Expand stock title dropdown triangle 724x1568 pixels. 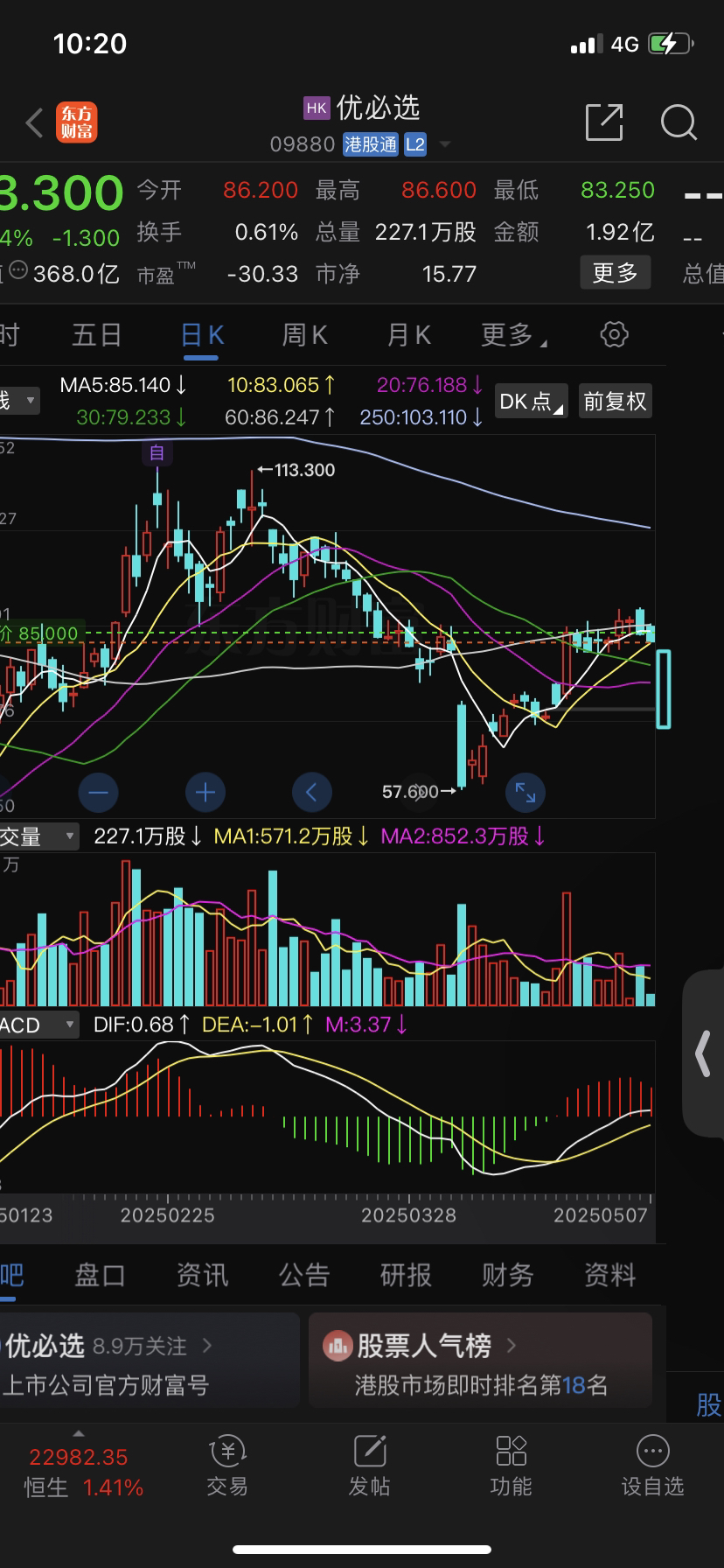444,144
